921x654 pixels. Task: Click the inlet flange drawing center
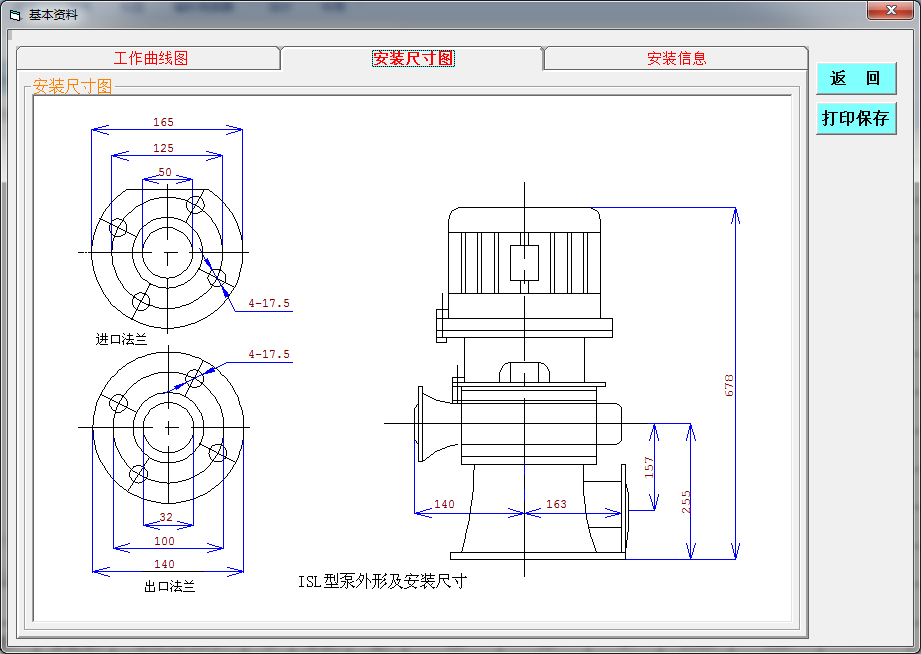pyautogui.click(x=168, y=253)
